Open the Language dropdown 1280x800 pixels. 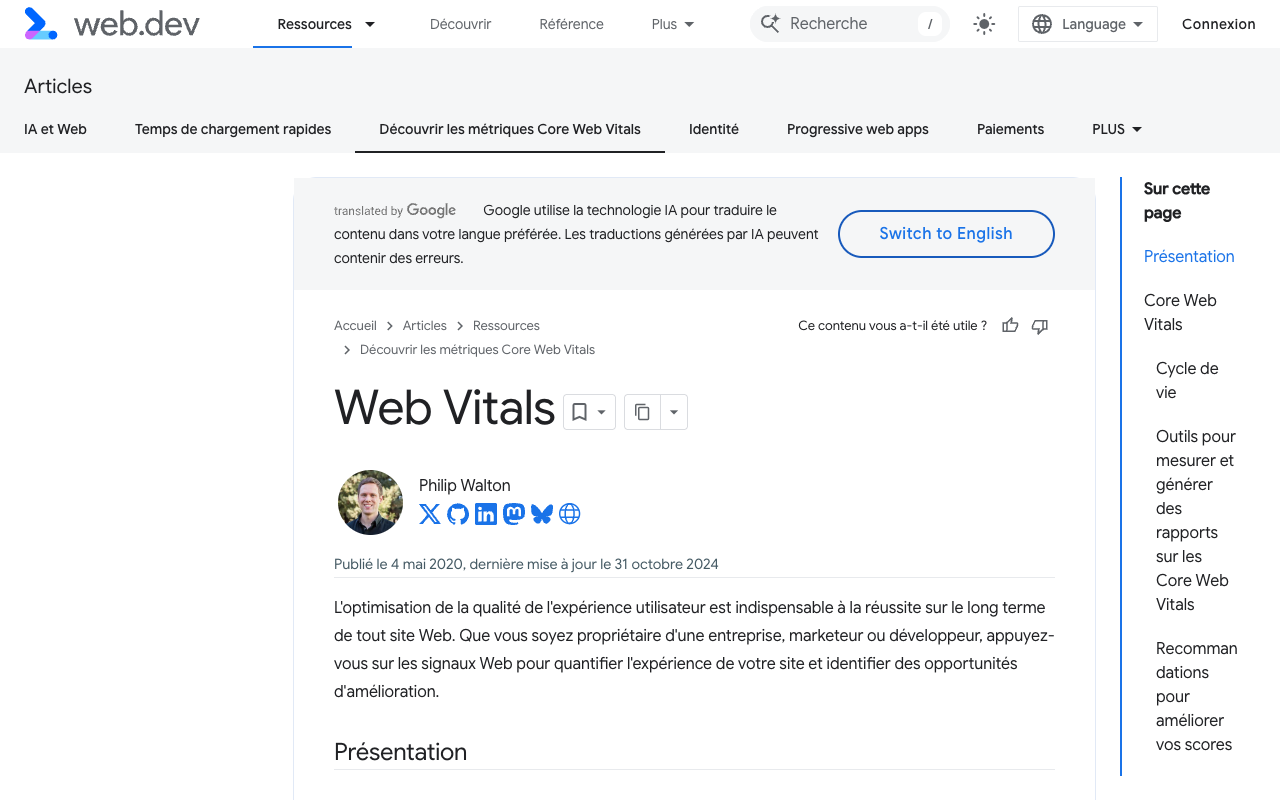1088,24
